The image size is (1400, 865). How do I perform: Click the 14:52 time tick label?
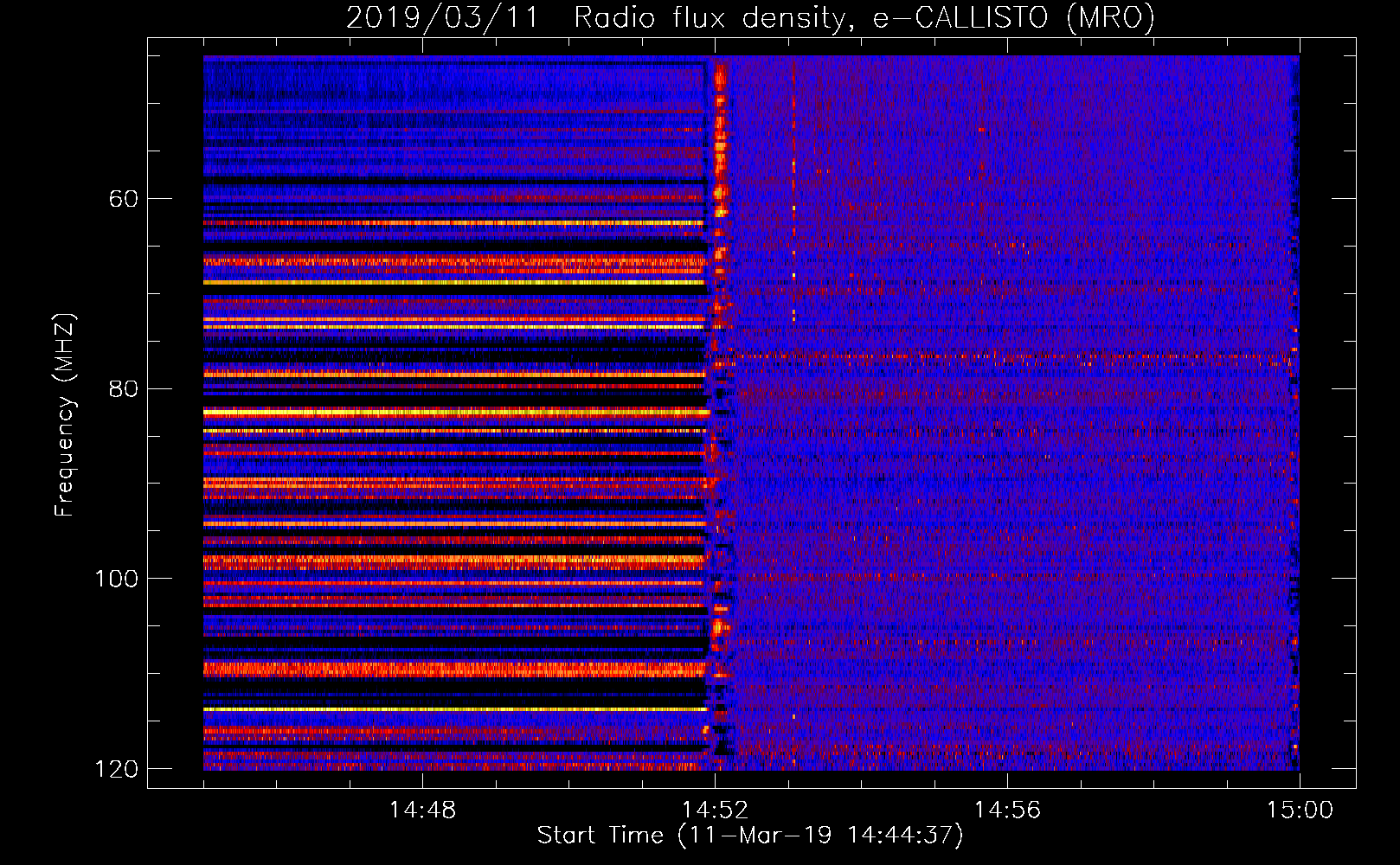coord(715,810)
